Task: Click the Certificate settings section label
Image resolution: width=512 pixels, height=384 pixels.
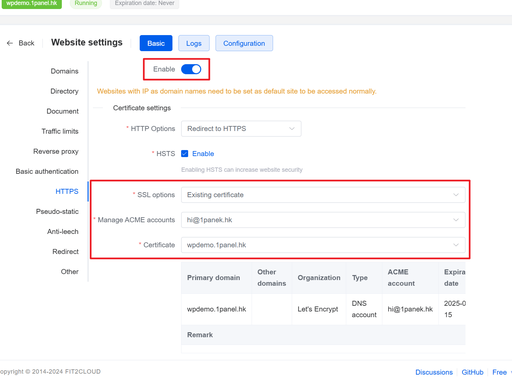Action: pyautogui.click(x=142, y=108)
